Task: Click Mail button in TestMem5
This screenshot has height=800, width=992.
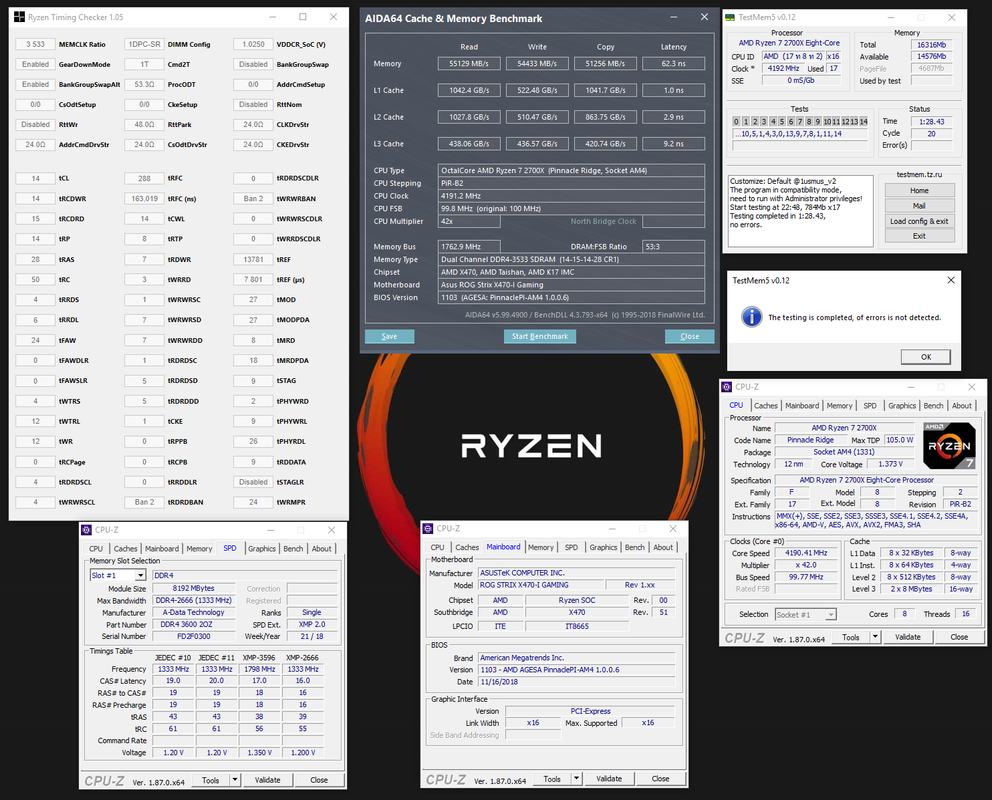Action: (919, 206)
